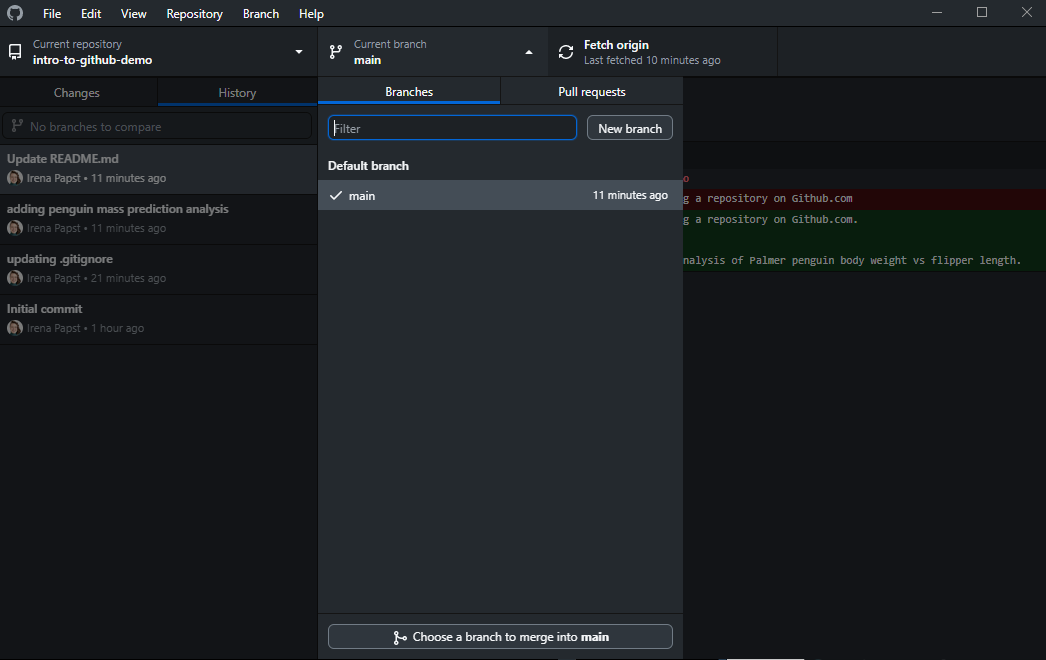Open the Branch menu

pyautogui.click(x=261, y=14)
